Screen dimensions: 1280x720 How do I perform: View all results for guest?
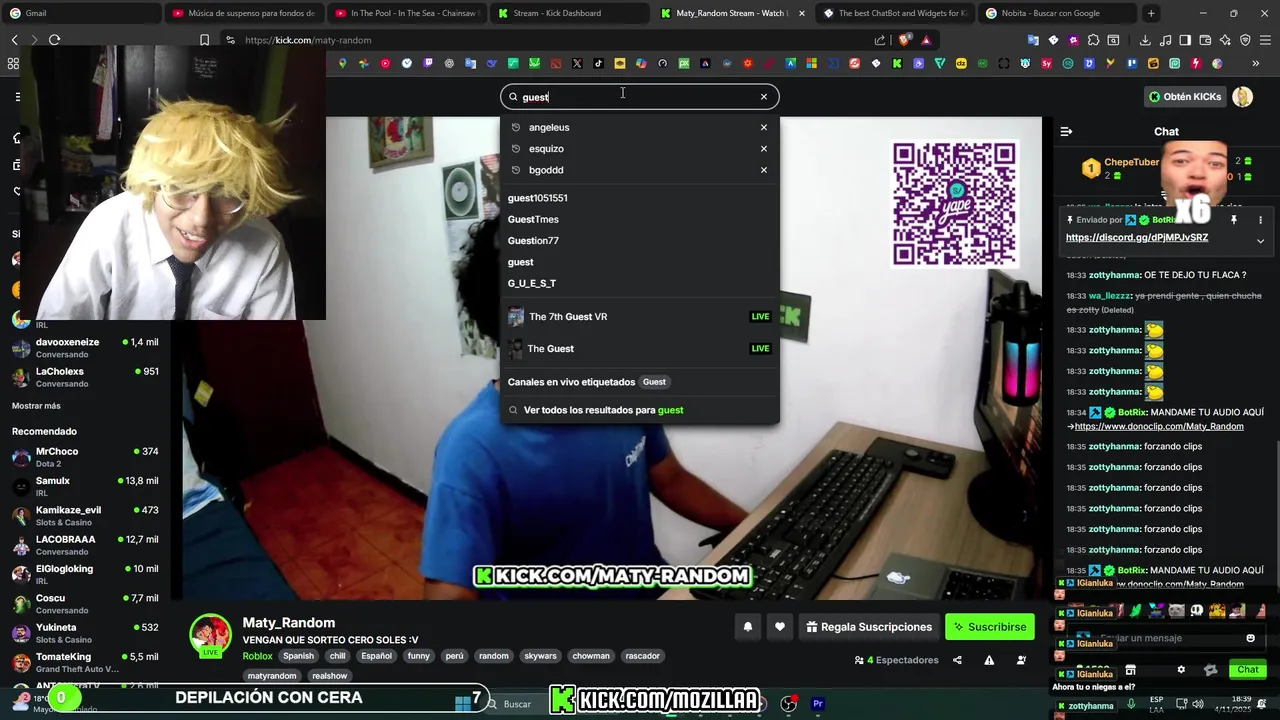(x=603, y=410)
